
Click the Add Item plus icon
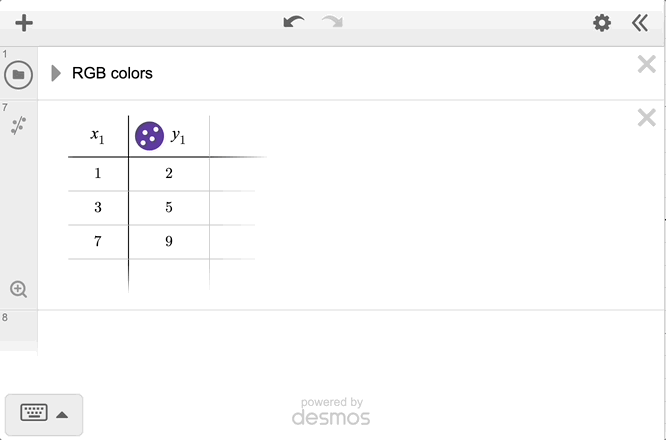pyautogui.click(x=24, y=23)
